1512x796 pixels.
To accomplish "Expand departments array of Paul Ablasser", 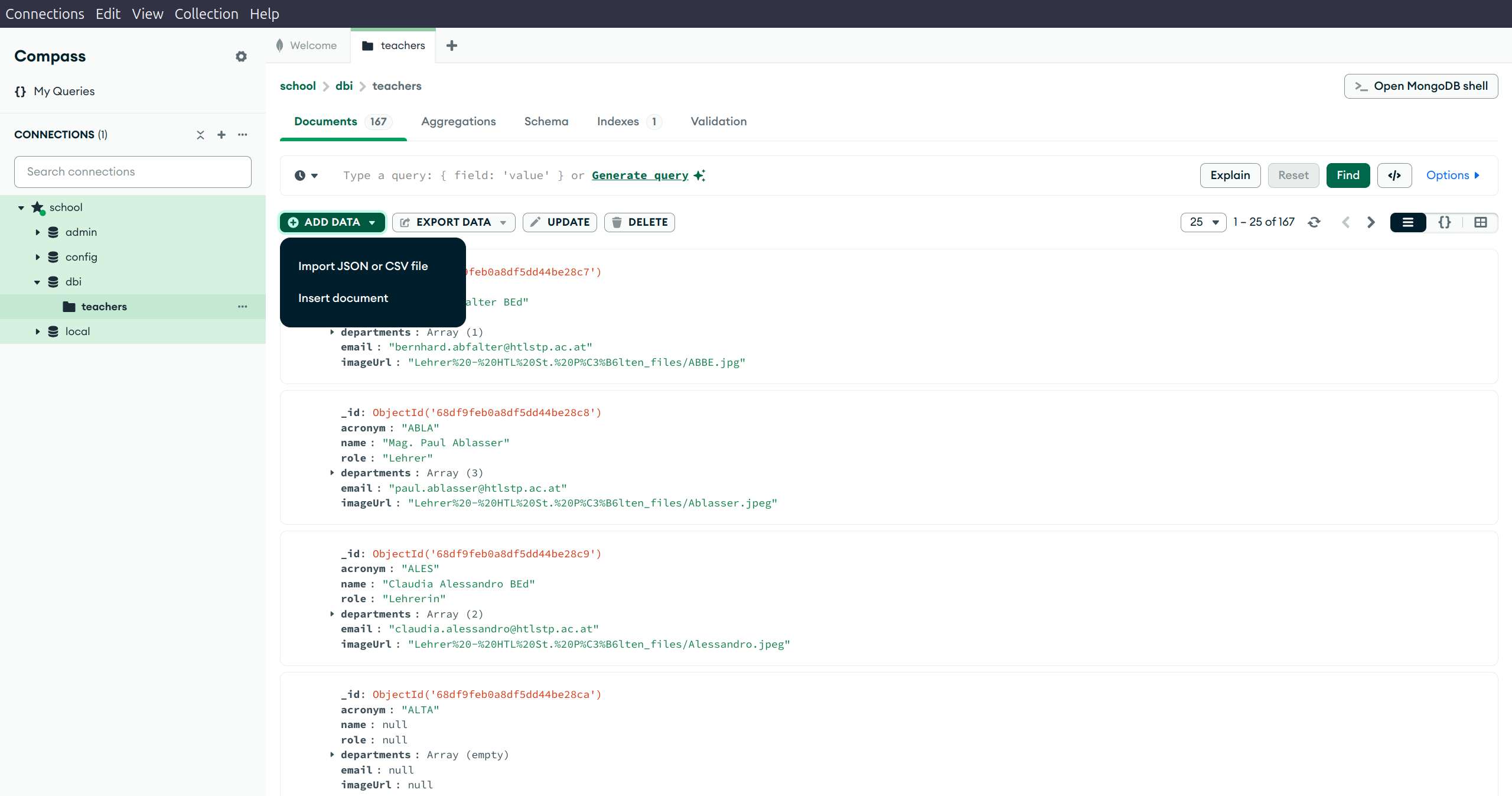I will 332,473.
